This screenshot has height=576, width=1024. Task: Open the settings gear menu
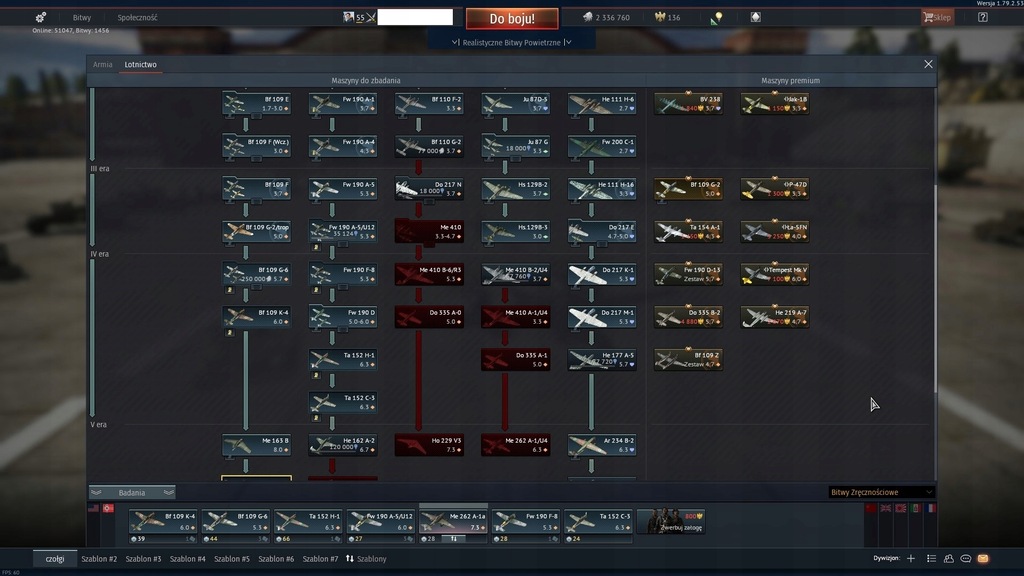[x=40, y=17]
